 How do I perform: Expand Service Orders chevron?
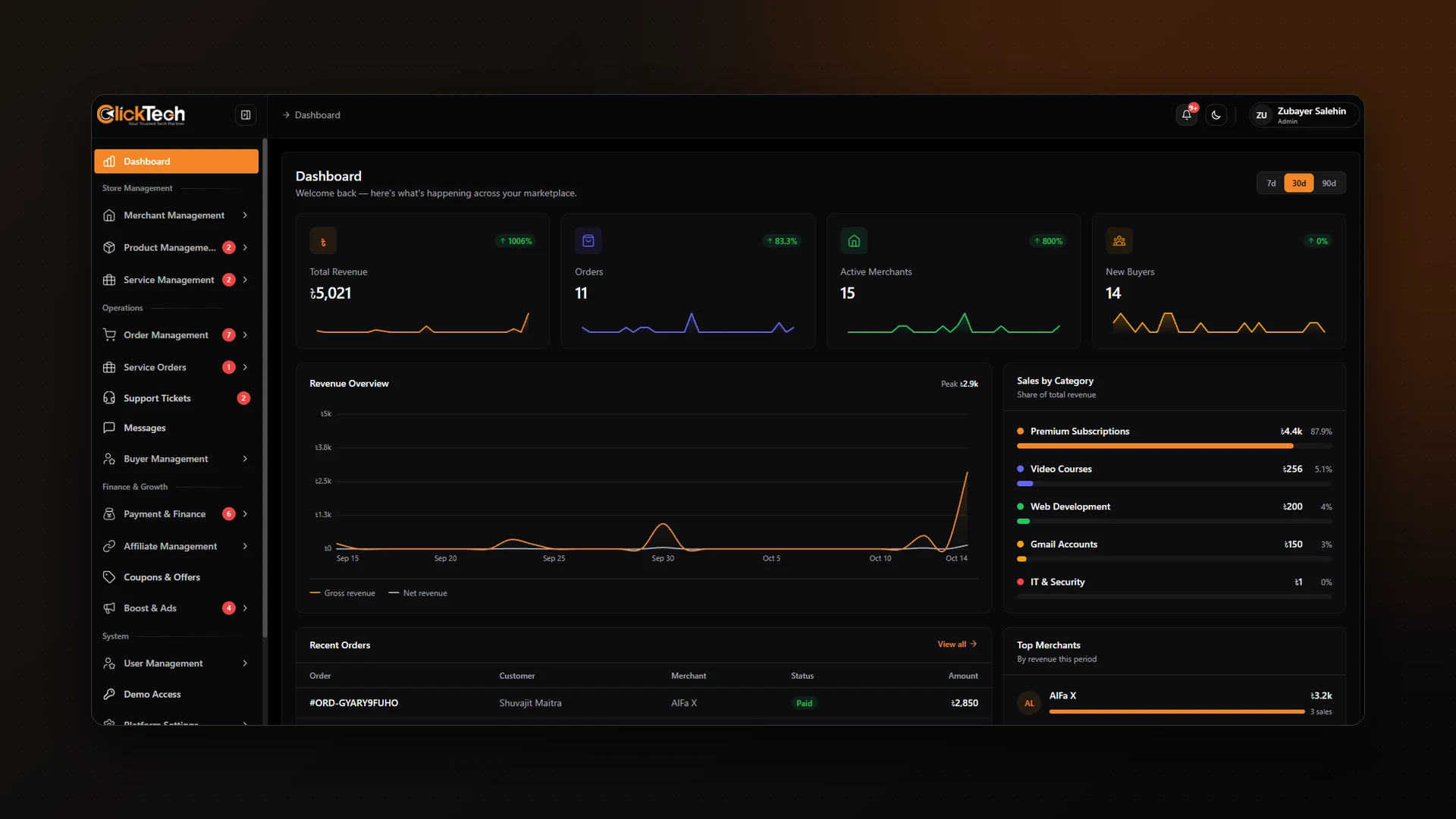point(245,367)
